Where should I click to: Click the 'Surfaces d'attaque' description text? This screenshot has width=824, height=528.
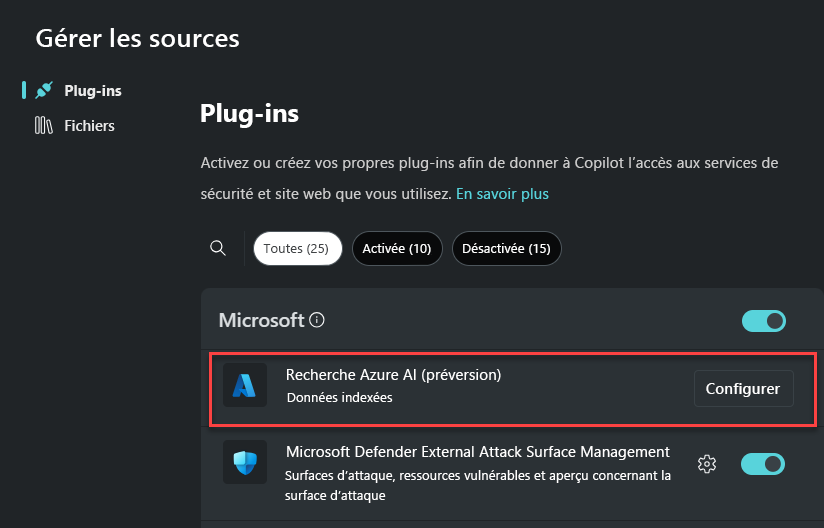[478, 485]
